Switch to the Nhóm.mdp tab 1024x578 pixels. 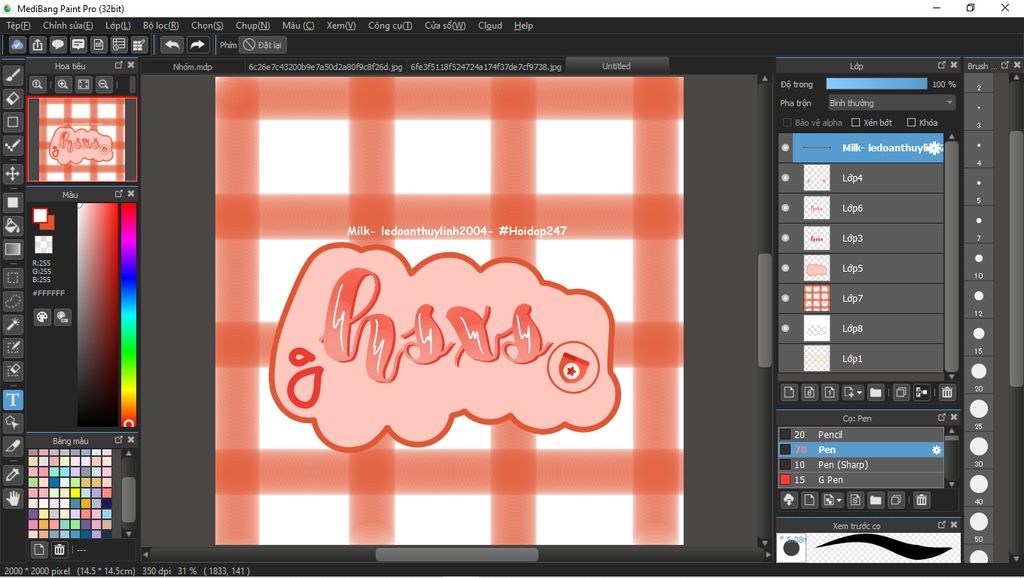click(x=193, y=67)
